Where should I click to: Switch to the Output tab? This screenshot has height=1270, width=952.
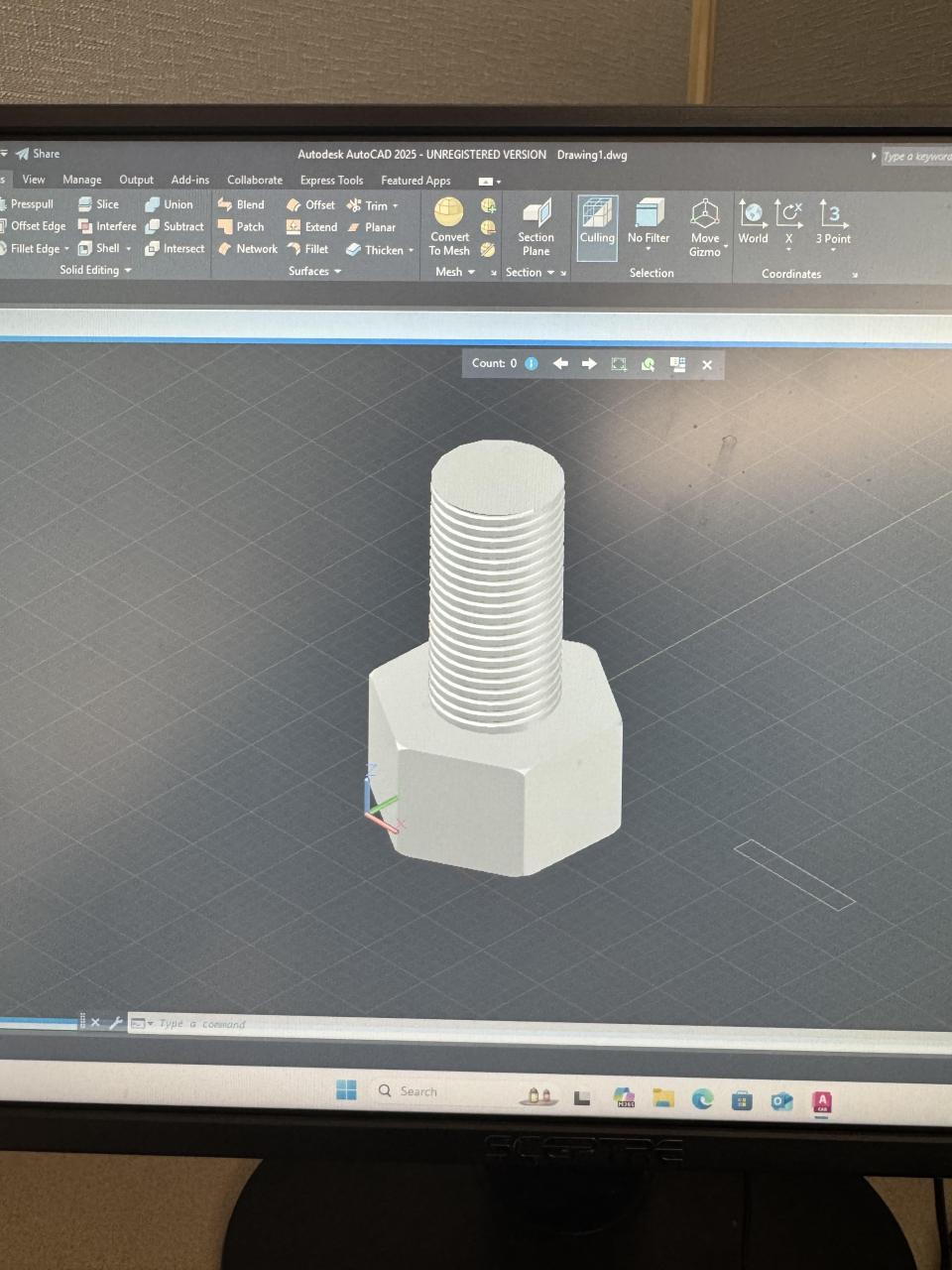click(136, 180)
